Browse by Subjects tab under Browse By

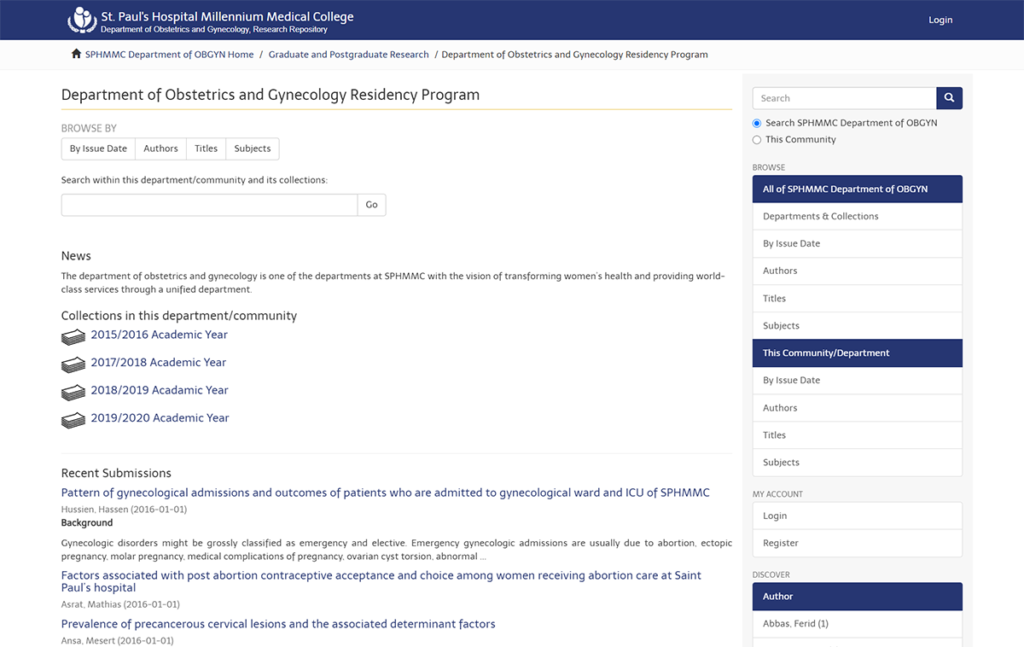[252, 148]
